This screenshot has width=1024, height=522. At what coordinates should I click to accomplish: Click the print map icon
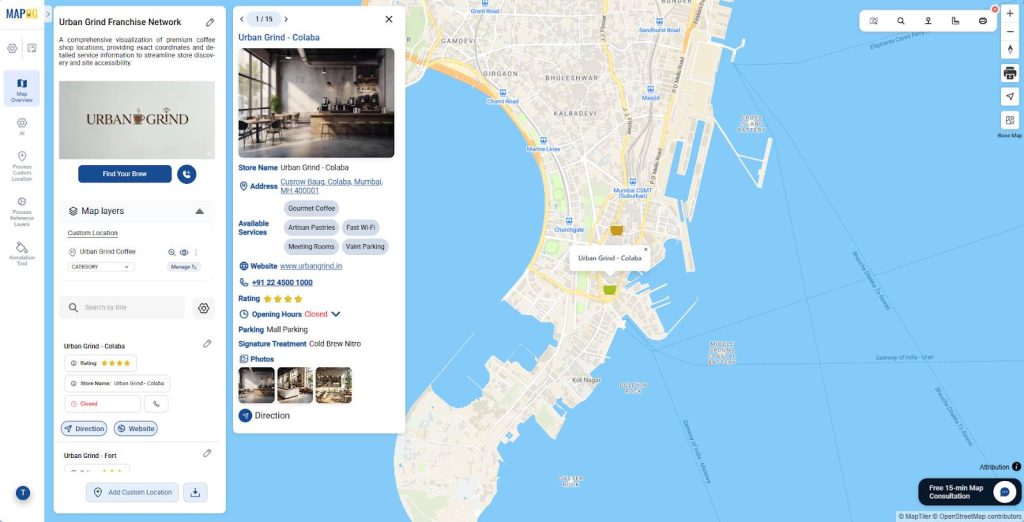(1010, 73)
